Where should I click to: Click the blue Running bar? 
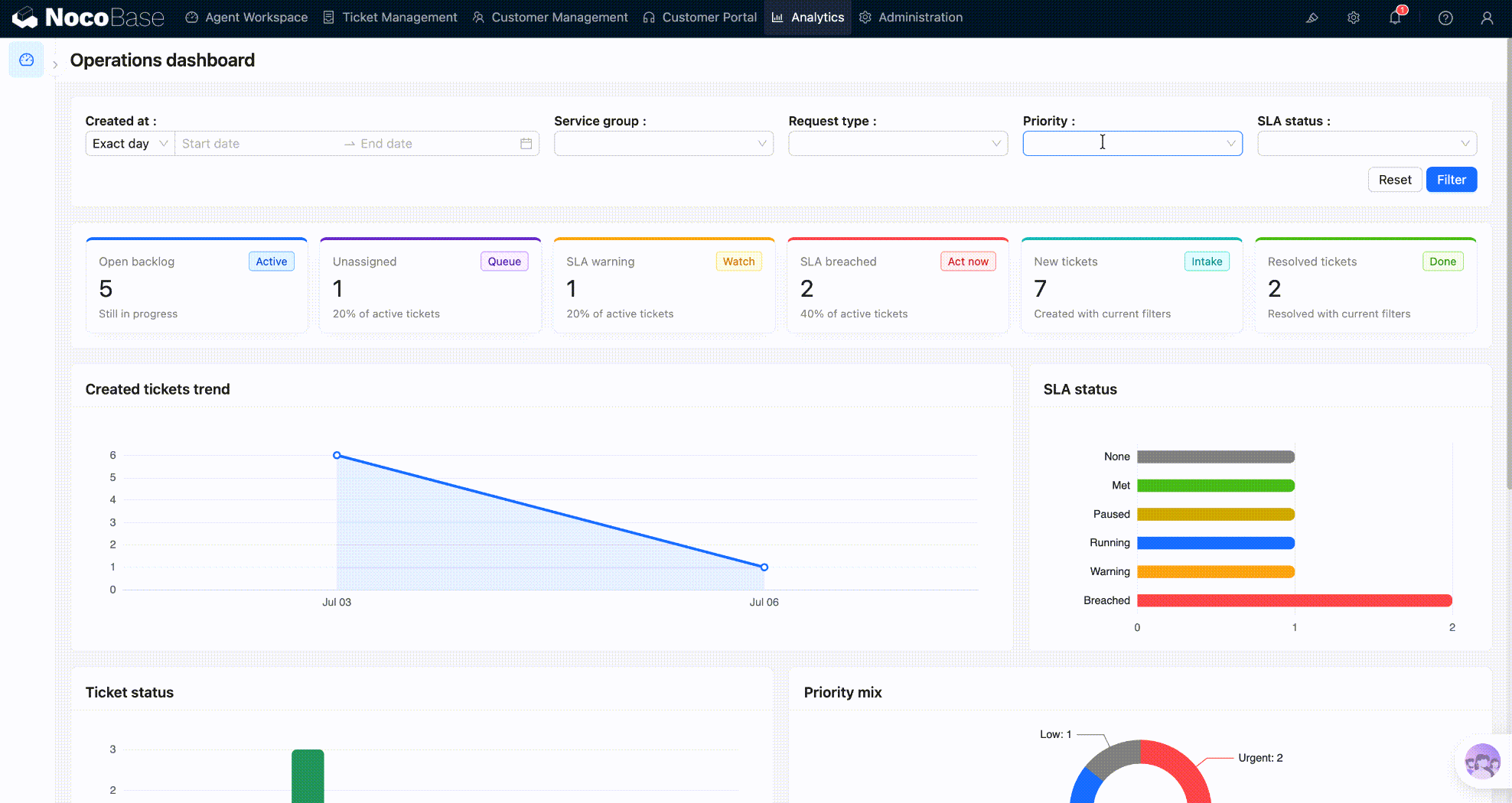[1216, 543]
